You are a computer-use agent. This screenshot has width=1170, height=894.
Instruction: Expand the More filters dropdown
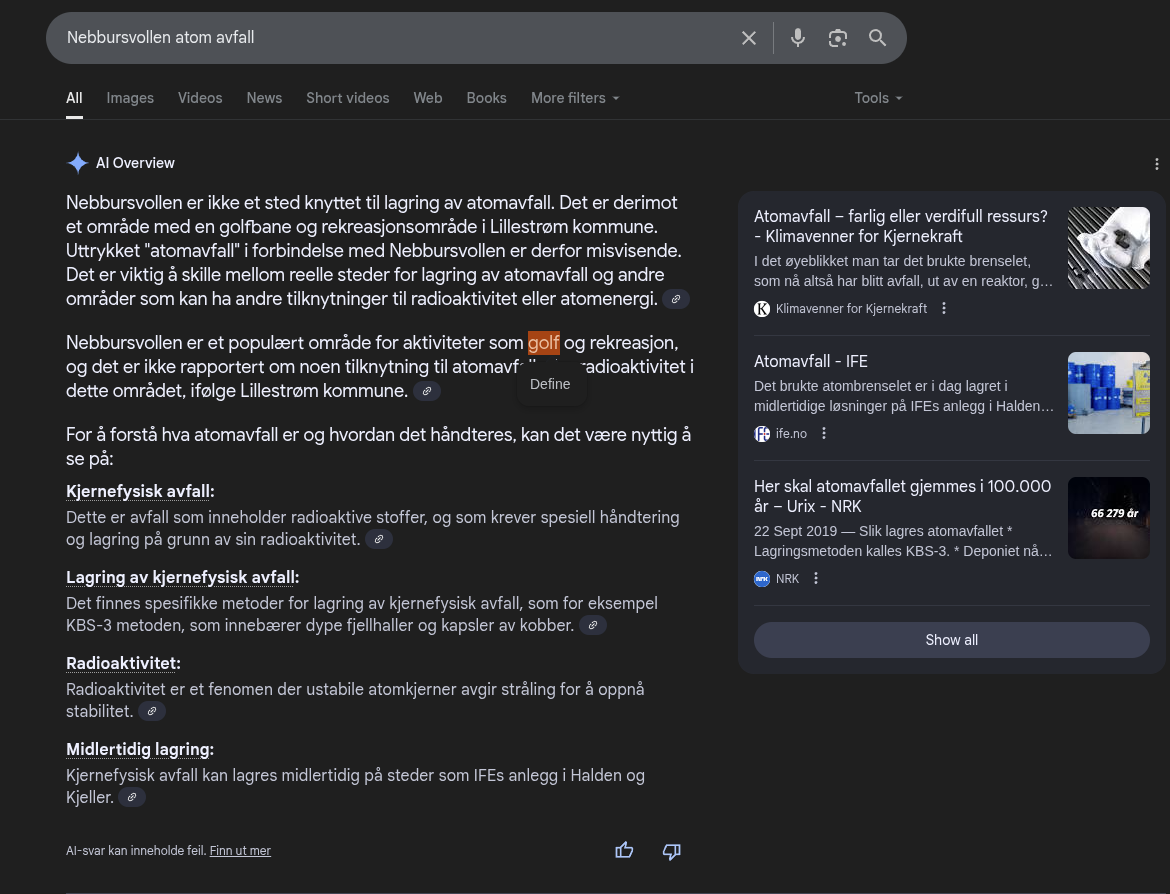tap(575, 98)
